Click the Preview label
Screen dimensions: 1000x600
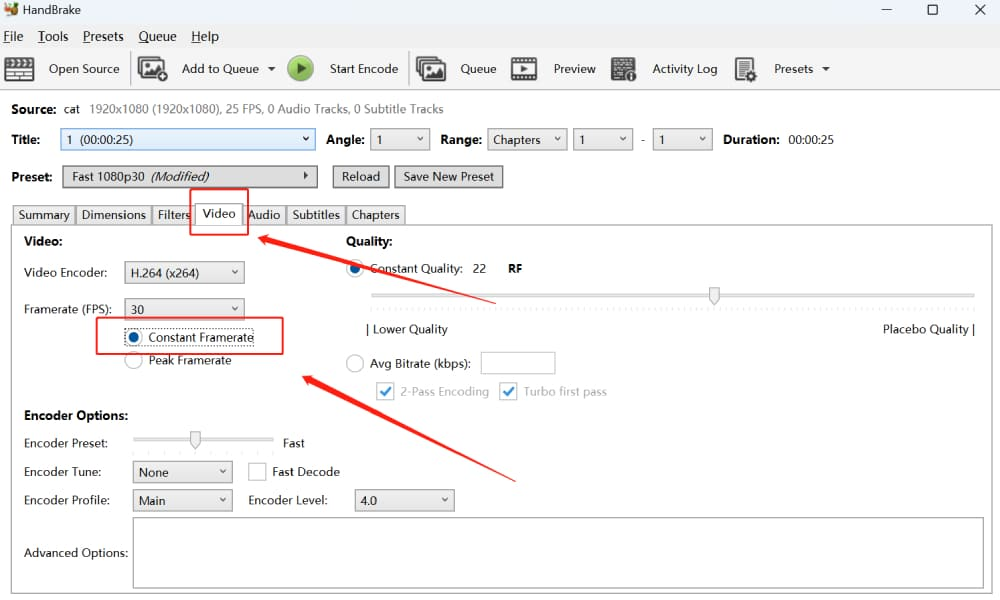tap(575, 69)
